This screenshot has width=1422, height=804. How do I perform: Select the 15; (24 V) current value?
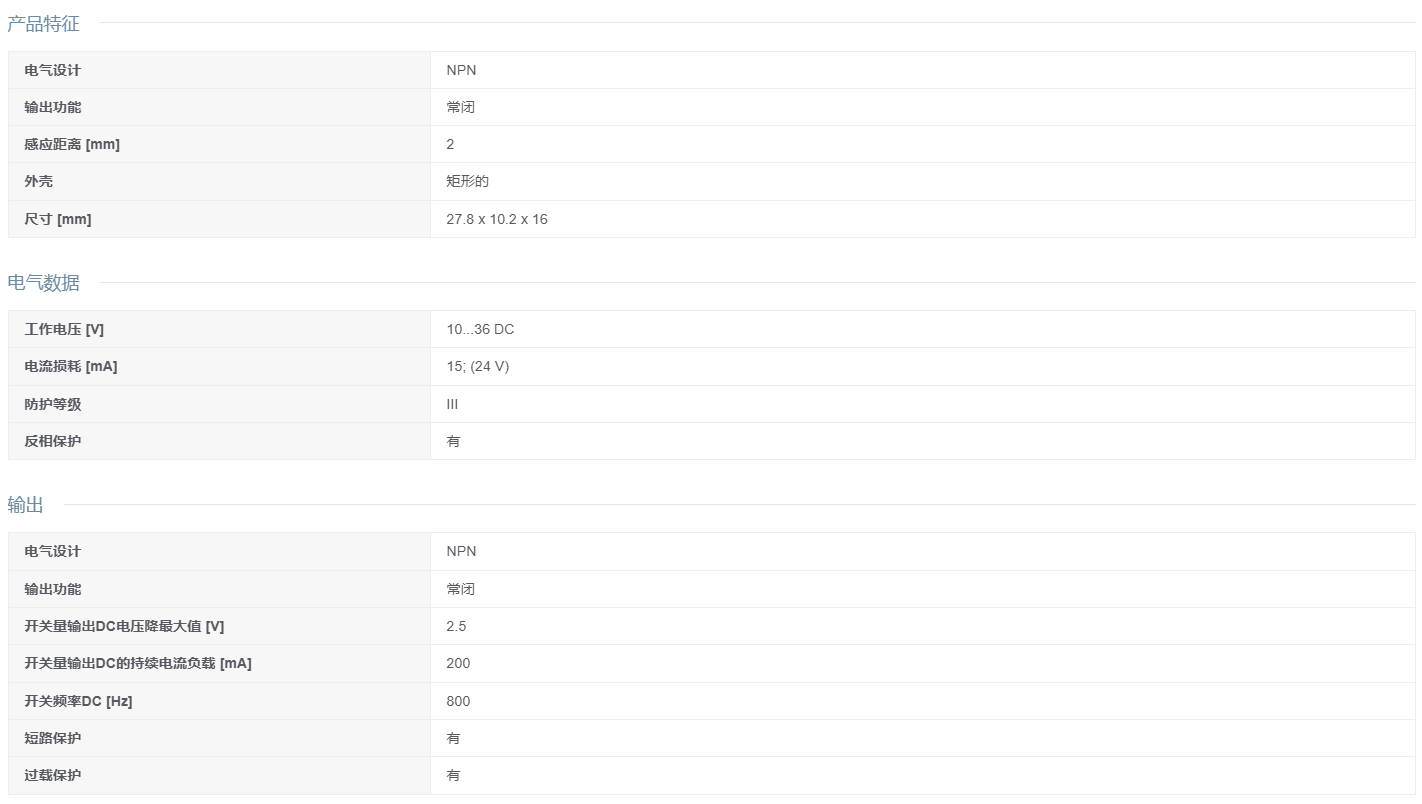pyautogui.click(x=478, y=366)
